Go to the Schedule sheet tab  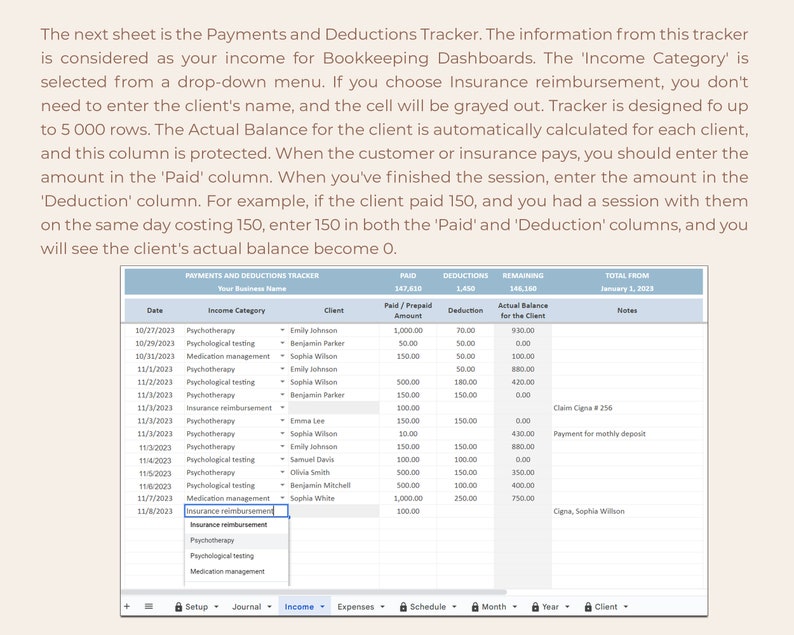tap(428, 607)
